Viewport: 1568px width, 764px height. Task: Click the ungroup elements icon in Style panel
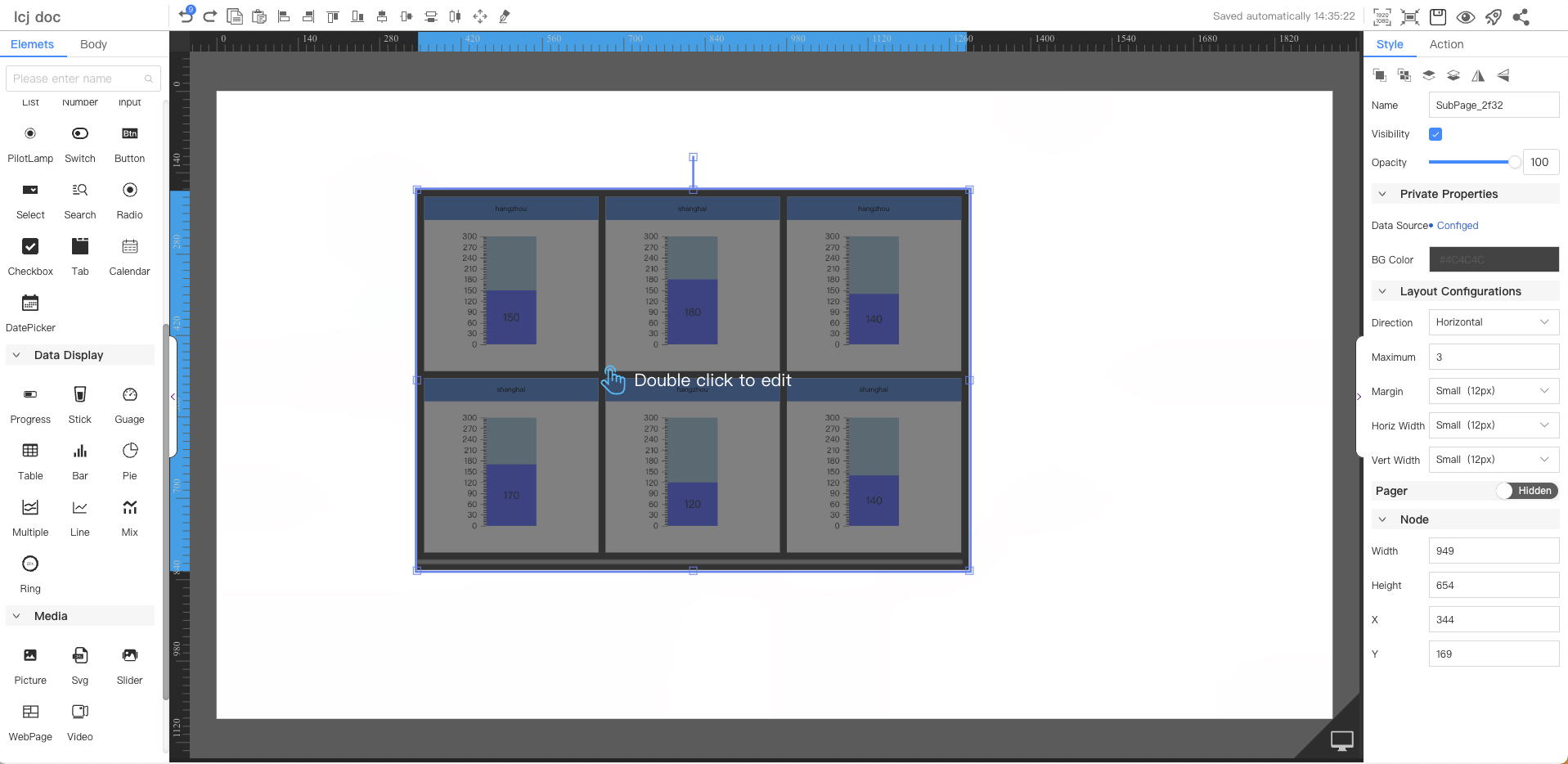tap(1404, 75)
